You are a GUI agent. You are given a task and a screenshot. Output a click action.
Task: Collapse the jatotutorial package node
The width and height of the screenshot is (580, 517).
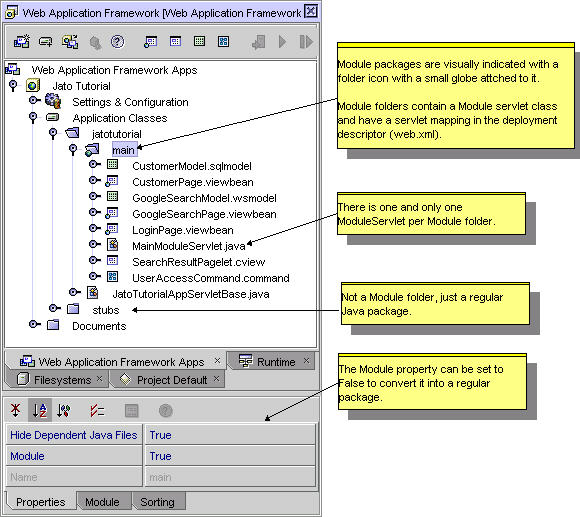point(53,134)
